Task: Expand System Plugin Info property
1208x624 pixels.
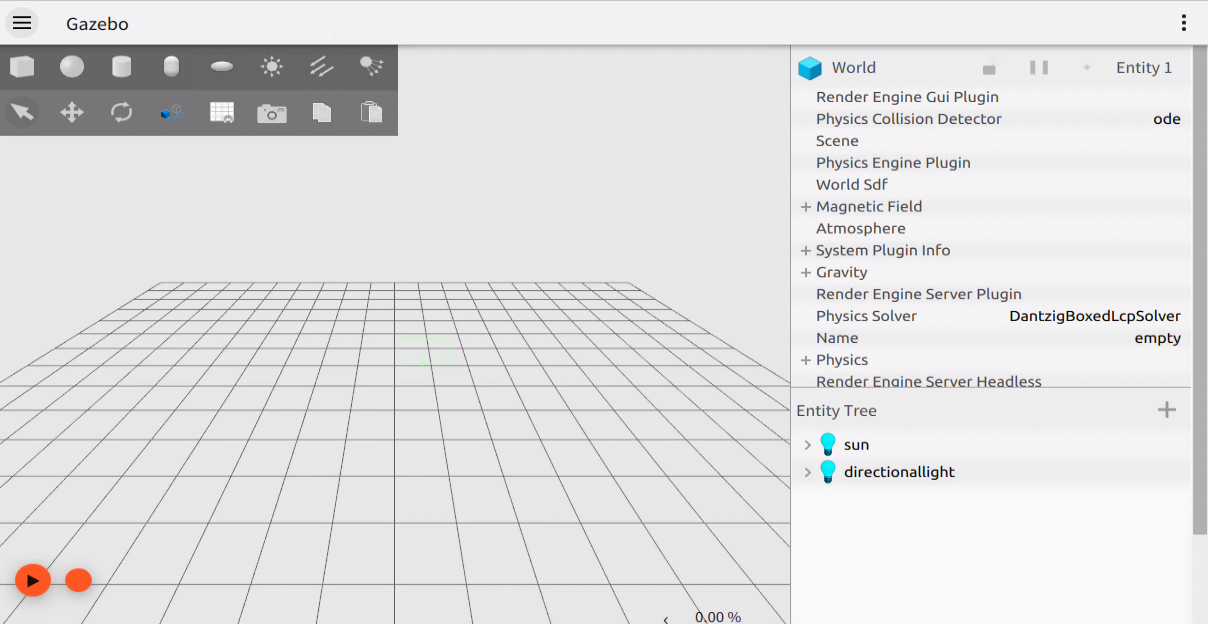Action: coord(805,251)
